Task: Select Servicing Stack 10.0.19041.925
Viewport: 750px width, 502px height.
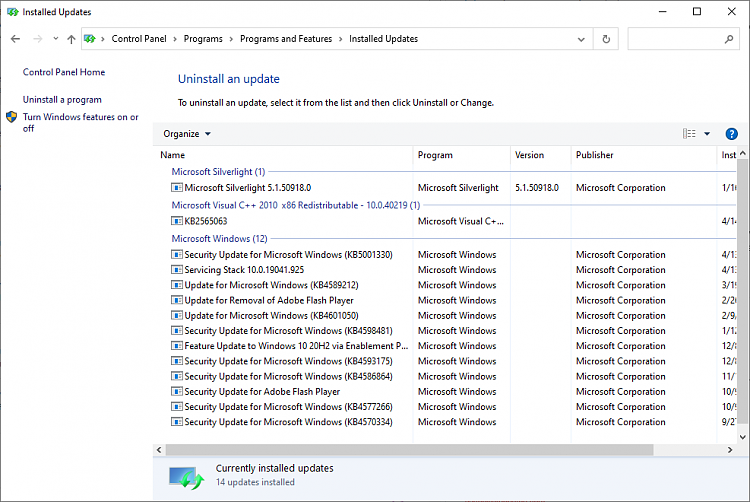Action: tap(452, 270)
